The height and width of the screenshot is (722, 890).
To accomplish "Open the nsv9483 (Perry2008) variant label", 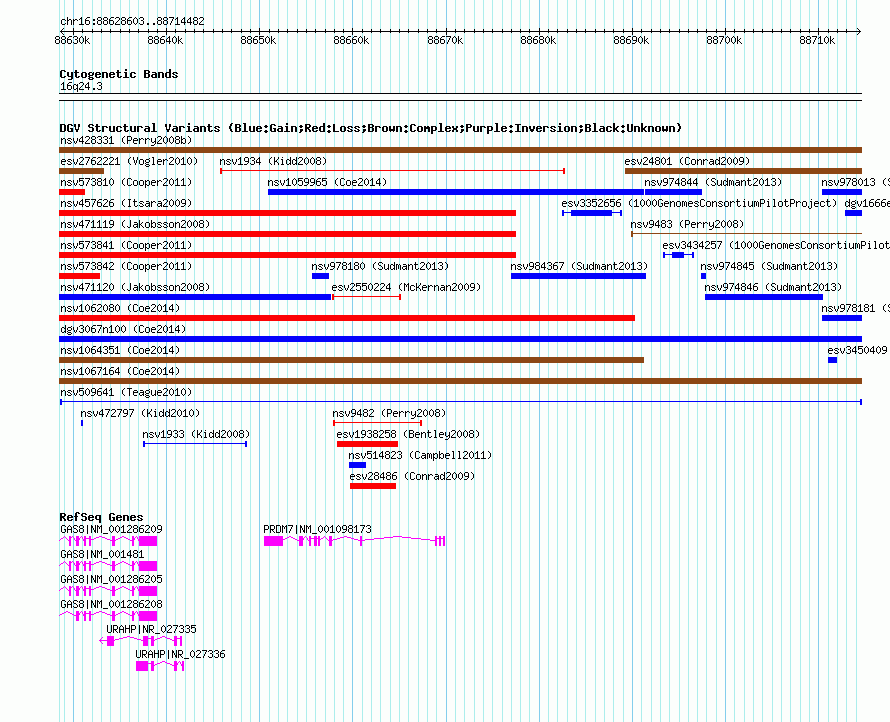I will point(687,224).
